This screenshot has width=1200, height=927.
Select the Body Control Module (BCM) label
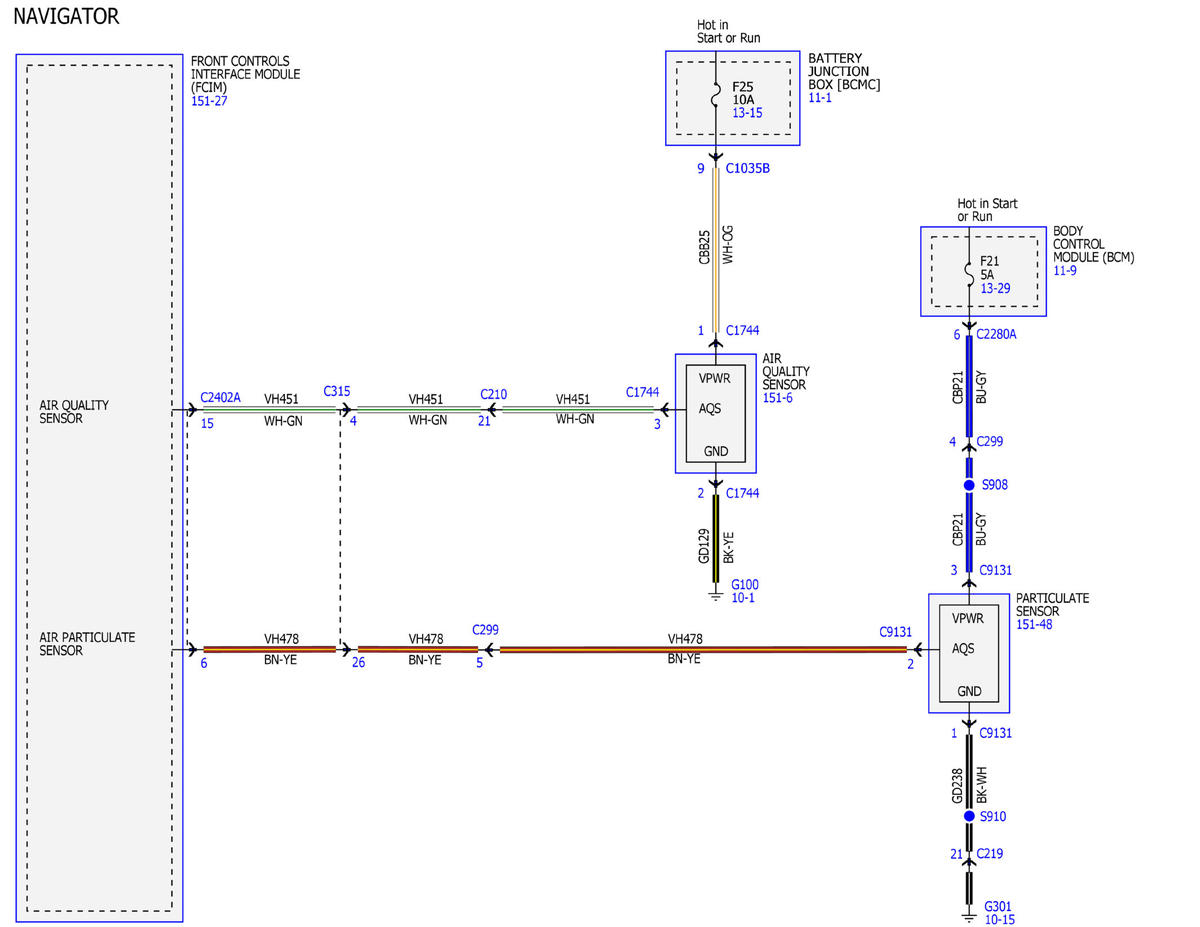click(1093, 244)
